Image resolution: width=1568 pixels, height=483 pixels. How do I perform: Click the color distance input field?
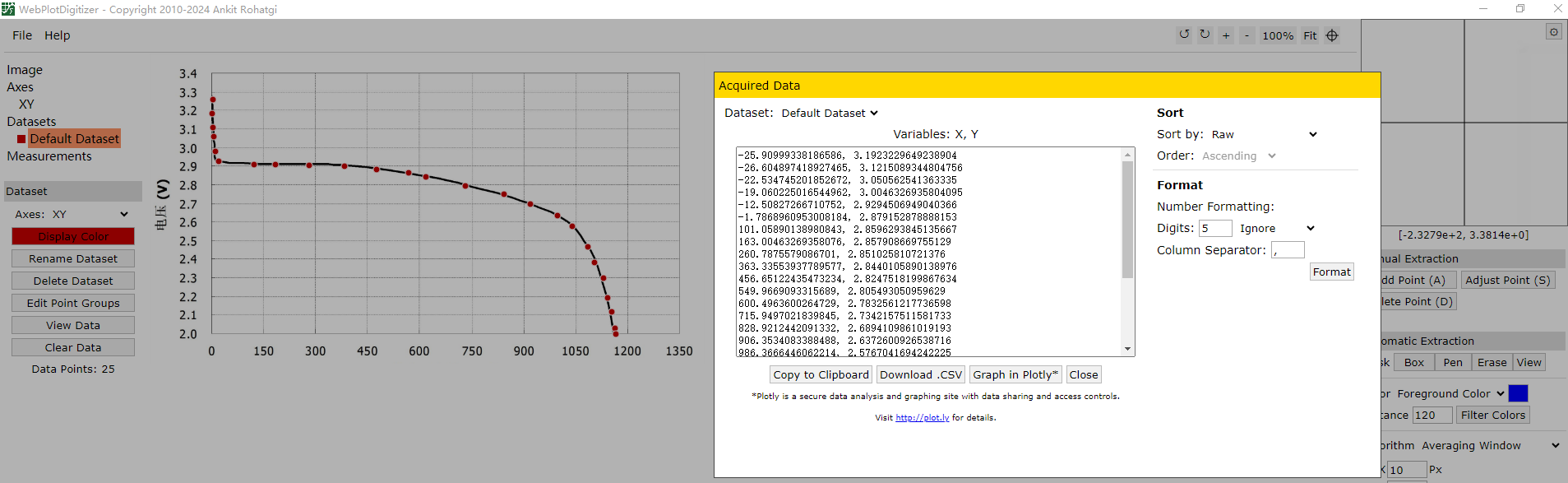pos(1432,416)
